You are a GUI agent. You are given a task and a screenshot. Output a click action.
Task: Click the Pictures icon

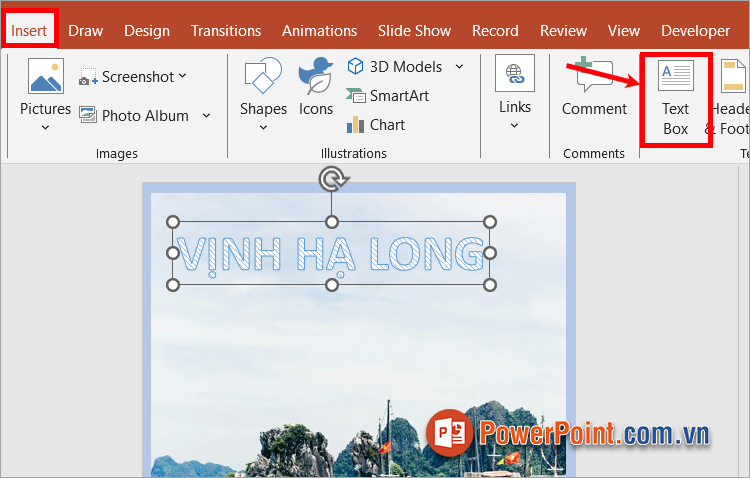tap(46, 76)
